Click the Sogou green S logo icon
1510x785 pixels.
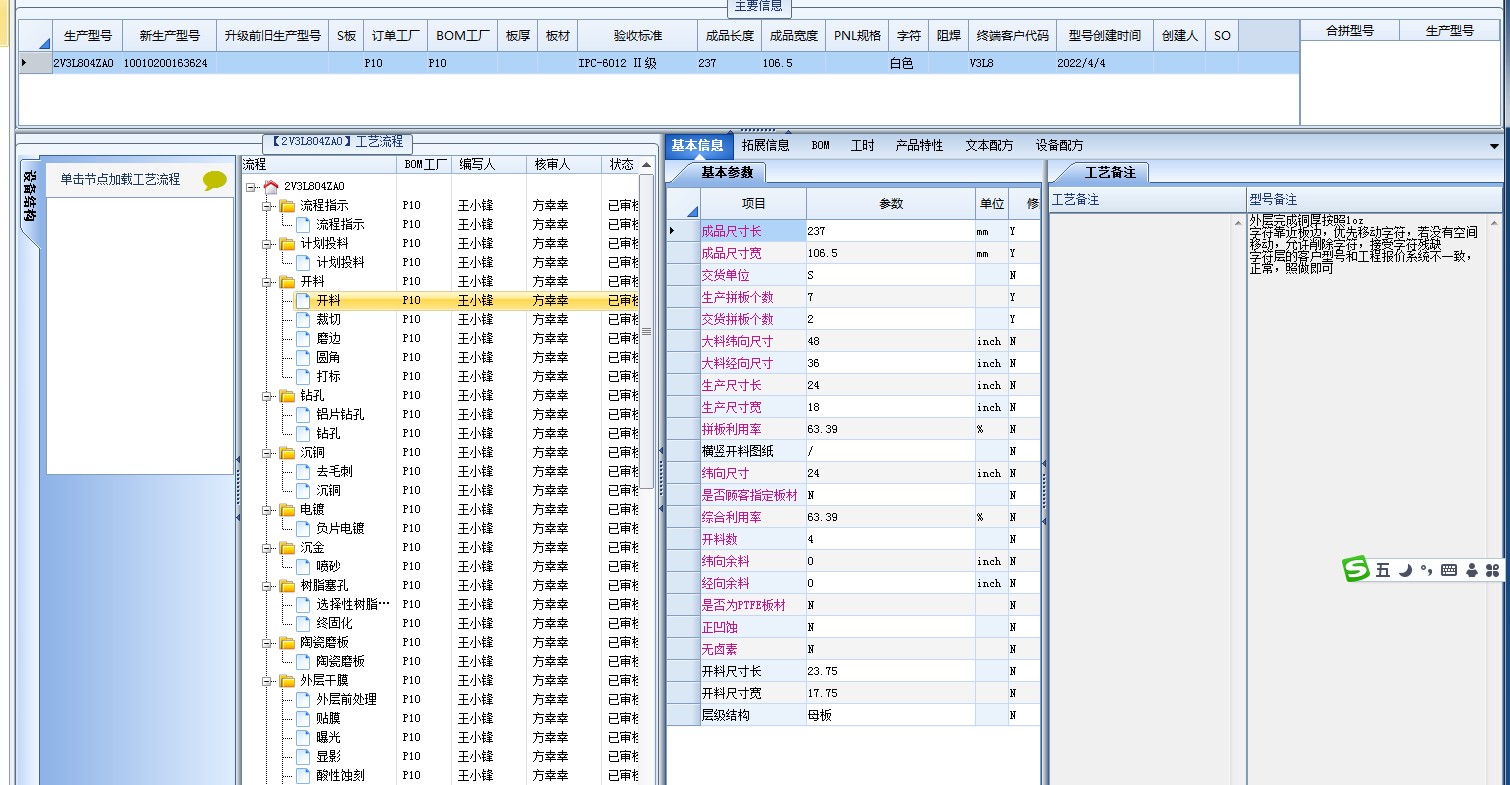point(1355,569)
